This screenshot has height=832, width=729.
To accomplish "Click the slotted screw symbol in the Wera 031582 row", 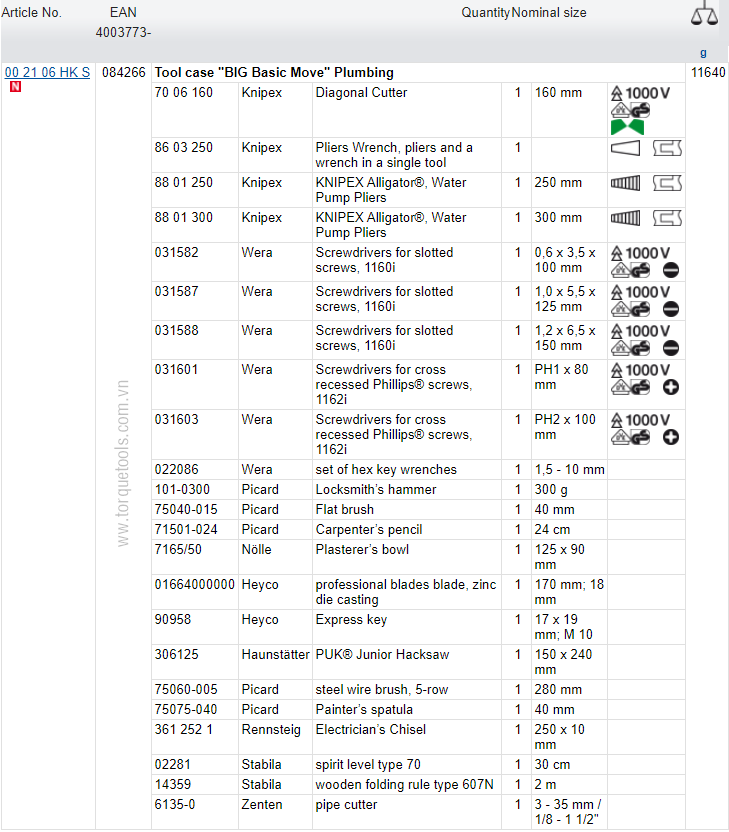I will (x=671, y=270).
